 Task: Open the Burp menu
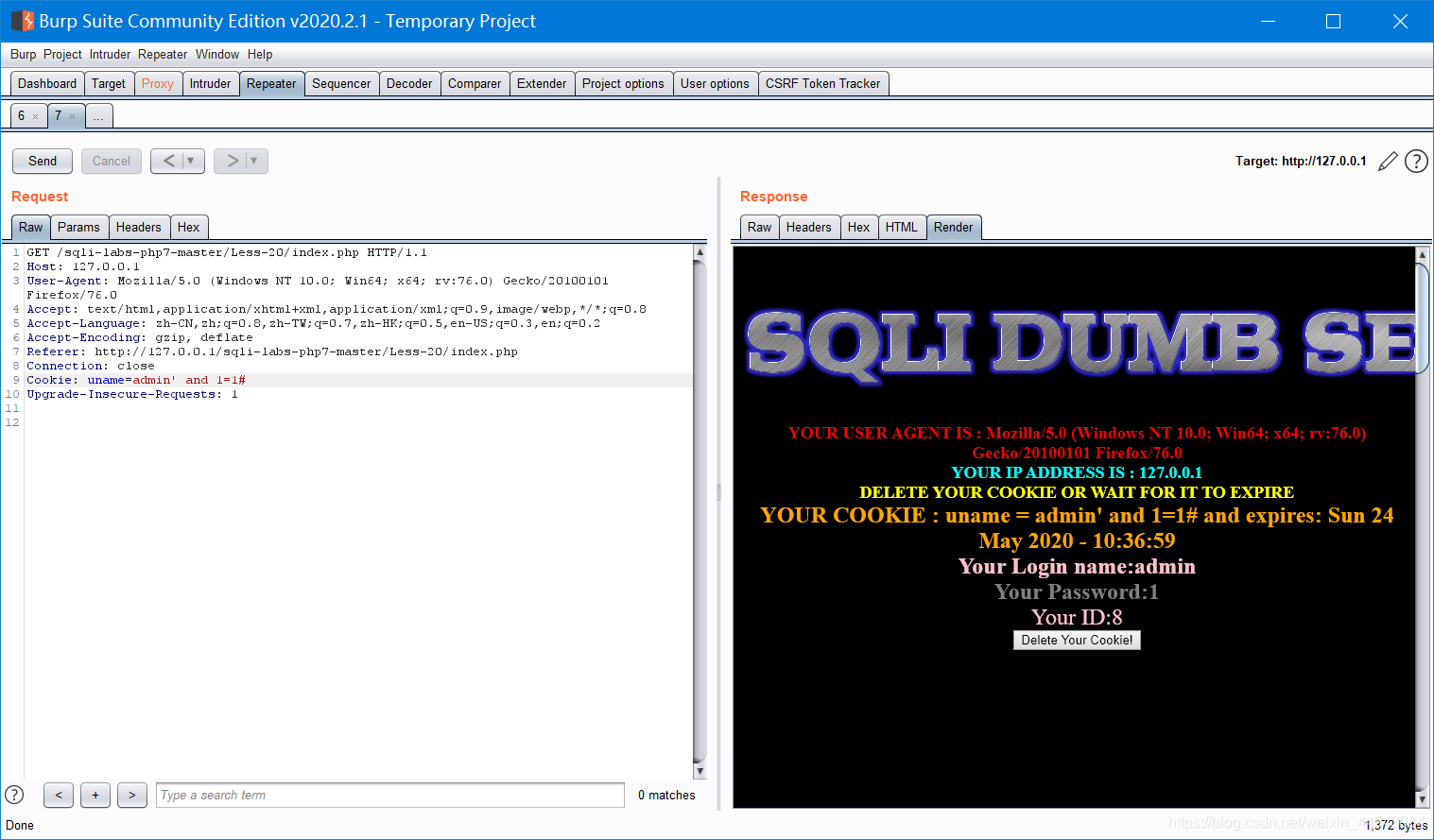[23, 55]
